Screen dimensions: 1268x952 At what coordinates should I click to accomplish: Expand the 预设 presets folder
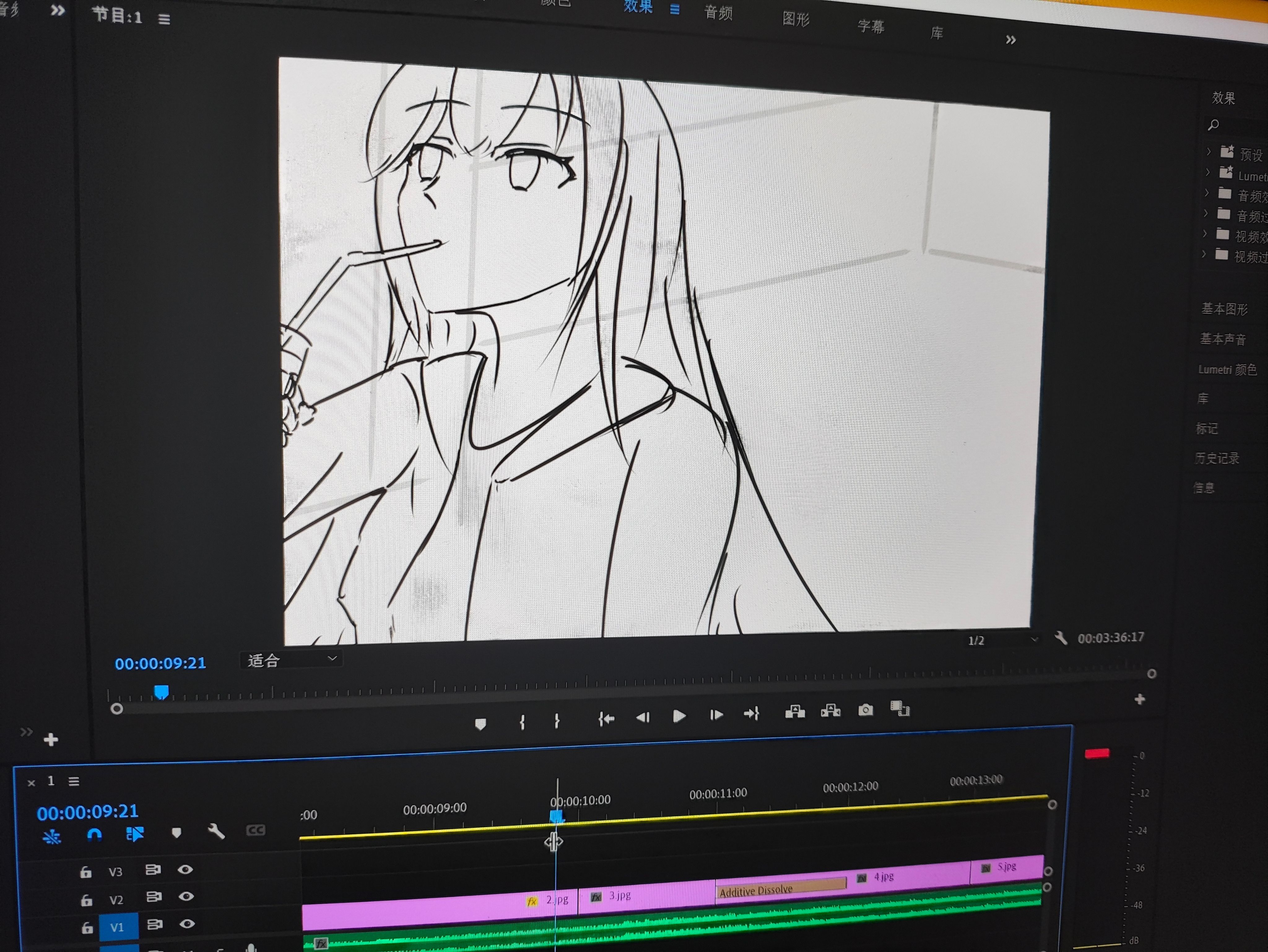coord(1208,152)
